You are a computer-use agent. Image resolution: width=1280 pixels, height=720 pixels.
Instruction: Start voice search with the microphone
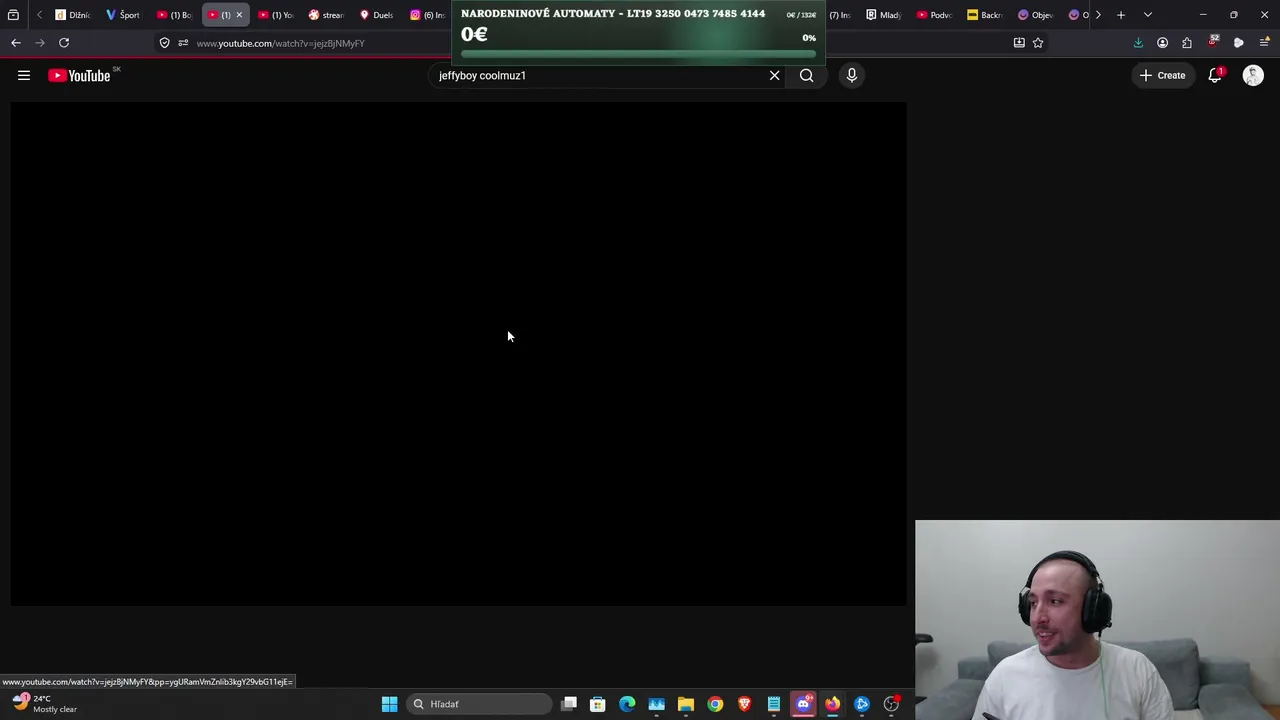(852, 75)
